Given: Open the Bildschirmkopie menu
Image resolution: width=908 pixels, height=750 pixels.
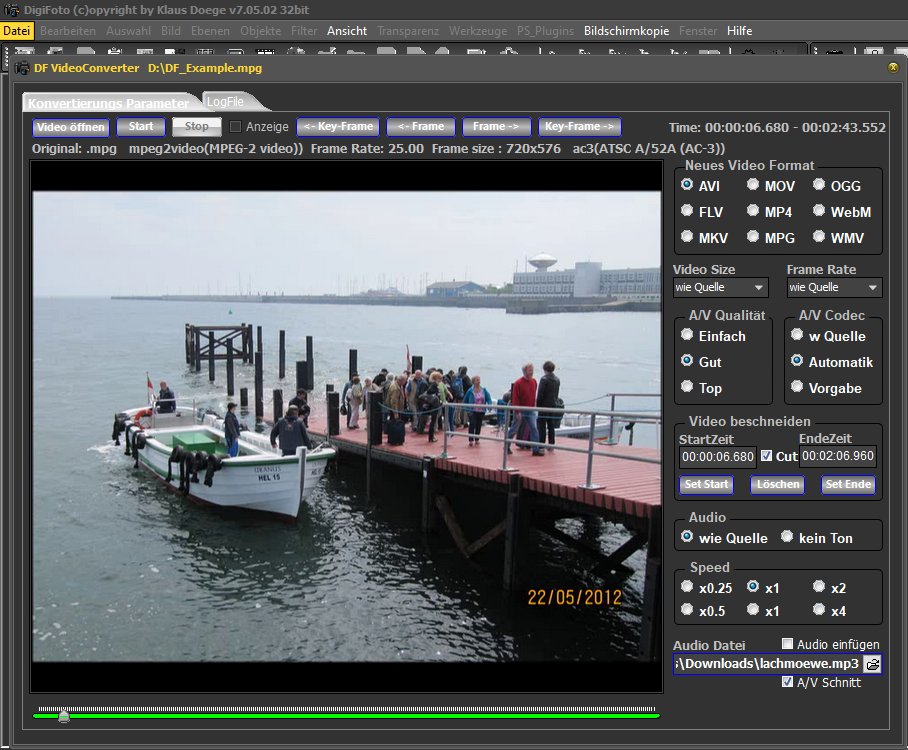Looking at the screenshot, I should [x=626, y=31].
